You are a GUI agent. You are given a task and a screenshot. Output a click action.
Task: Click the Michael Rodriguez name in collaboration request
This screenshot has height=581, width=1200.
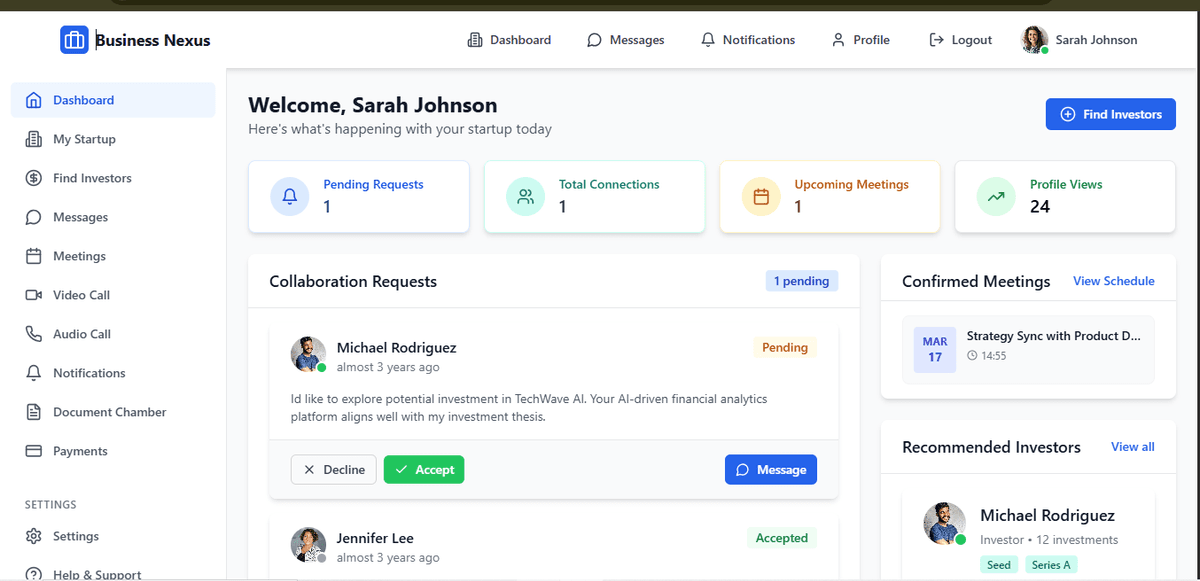397,348
